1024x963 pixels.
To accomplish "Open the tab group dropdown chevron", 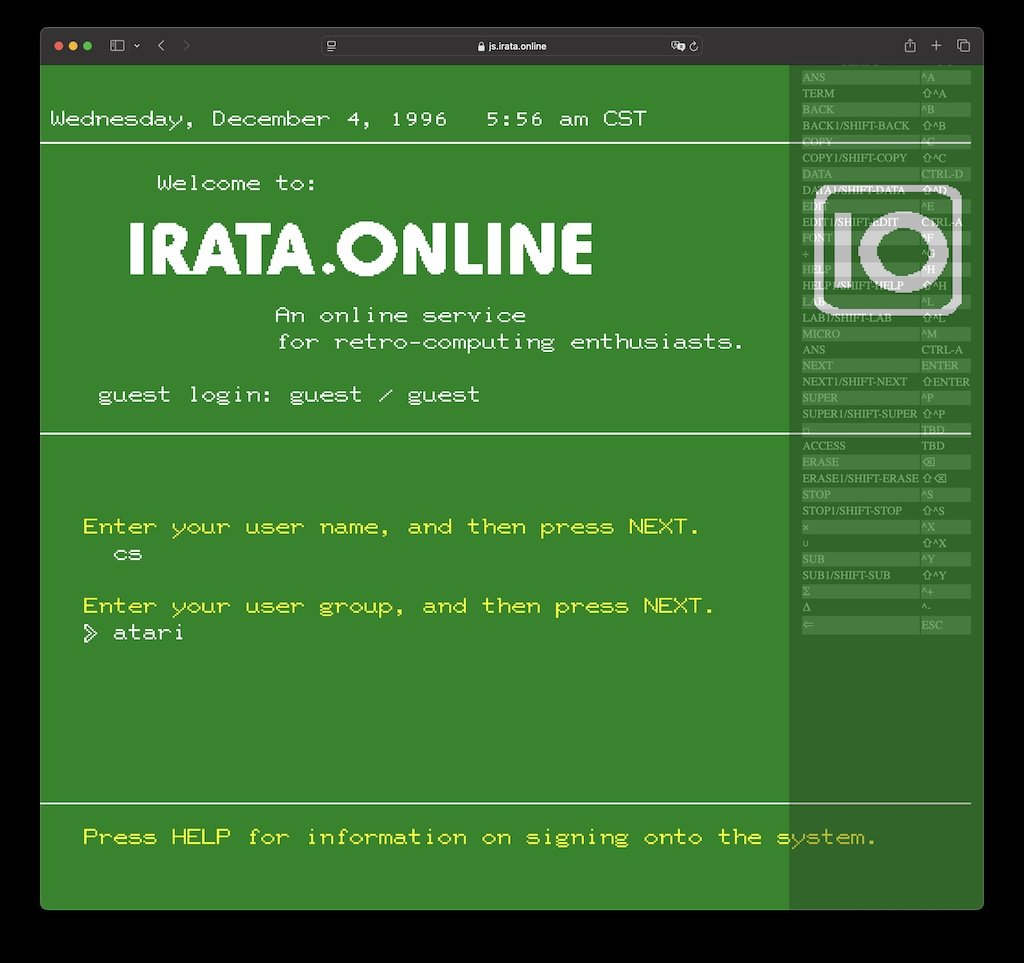I will (137, 46).
